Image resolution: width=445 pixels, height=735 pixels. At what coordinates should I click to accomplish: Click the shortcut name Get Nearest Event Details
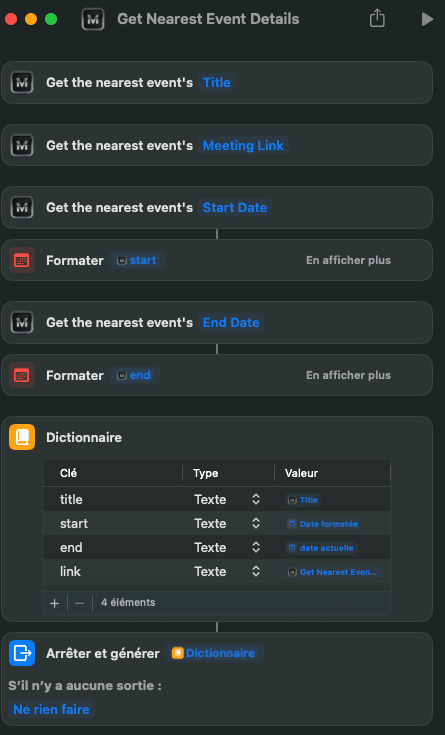click(x=208, y=19)
